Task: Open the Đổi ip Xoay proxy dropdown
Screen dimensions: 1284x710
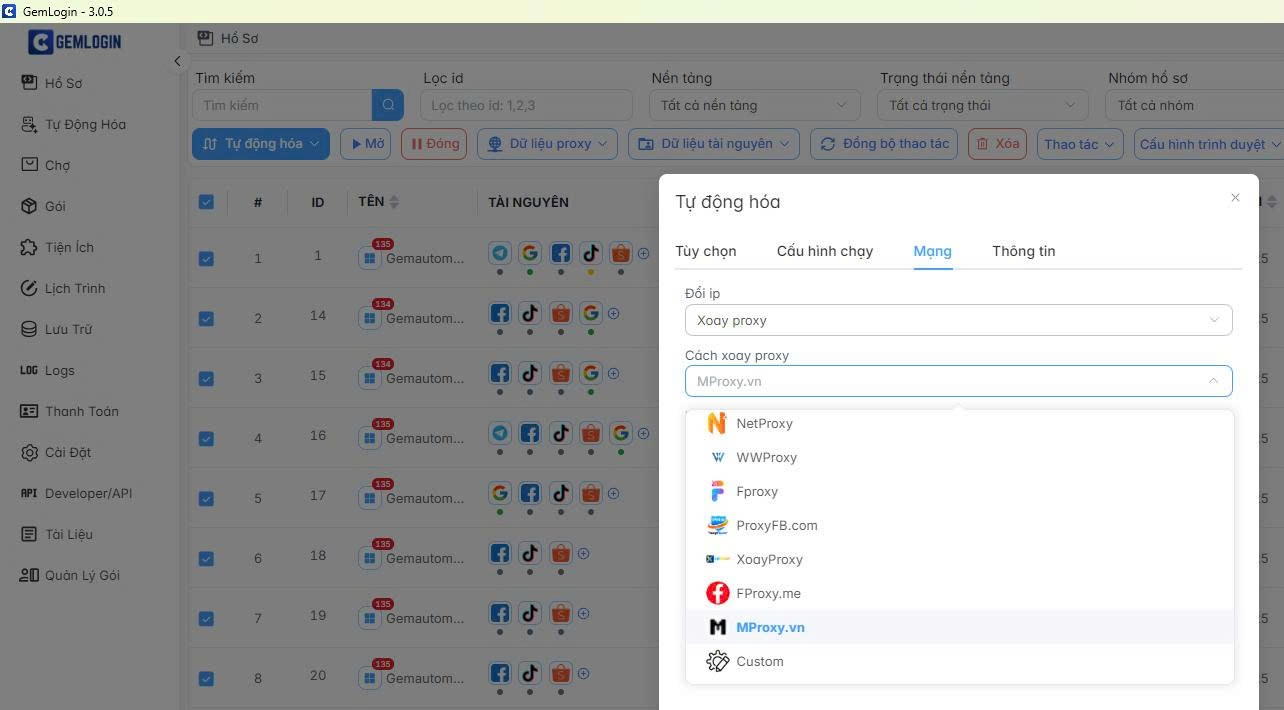Action: tap(958, 320)
